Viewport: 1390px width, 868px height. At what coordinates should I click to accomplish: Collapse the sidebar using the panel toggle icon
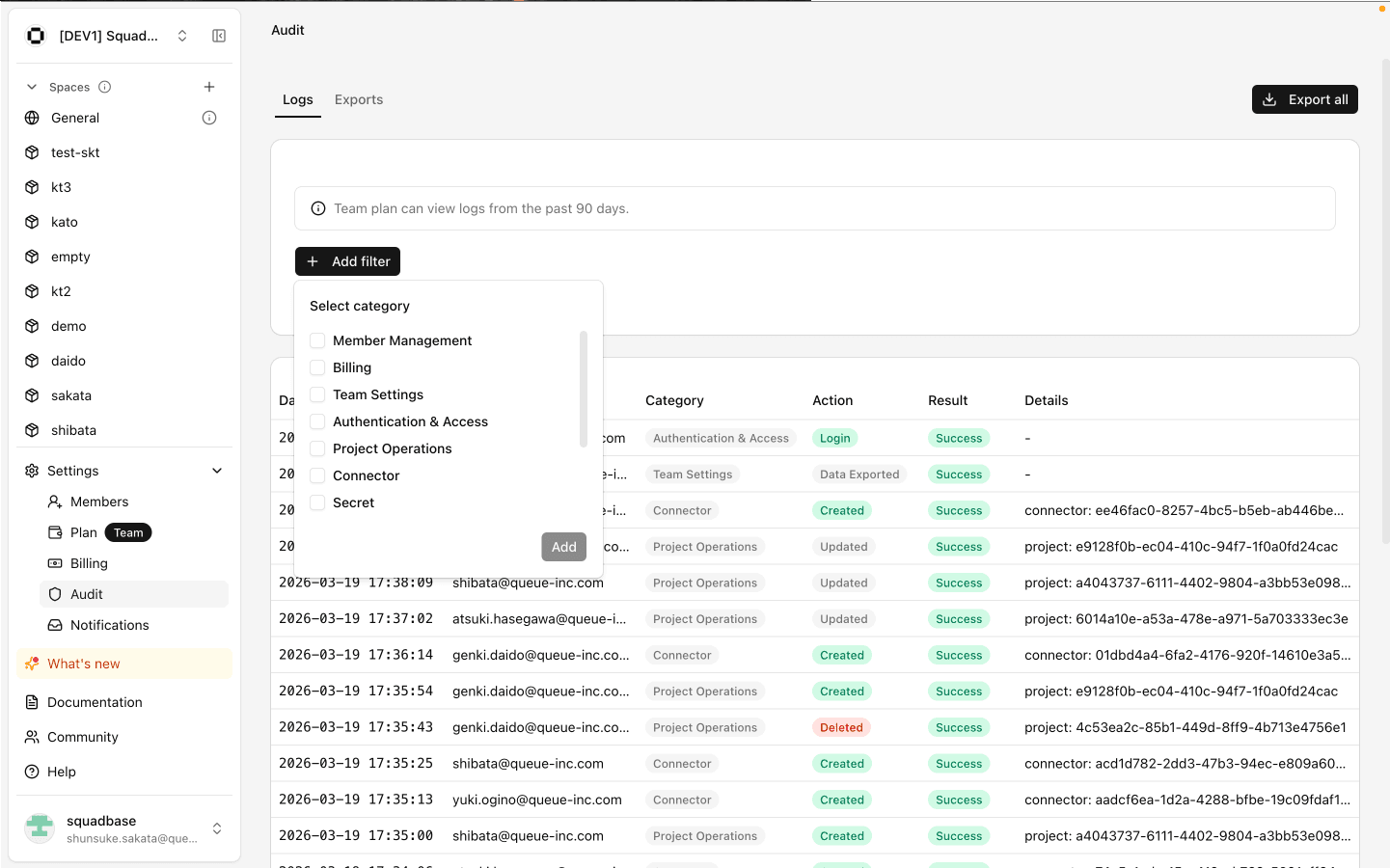[219, 35]
